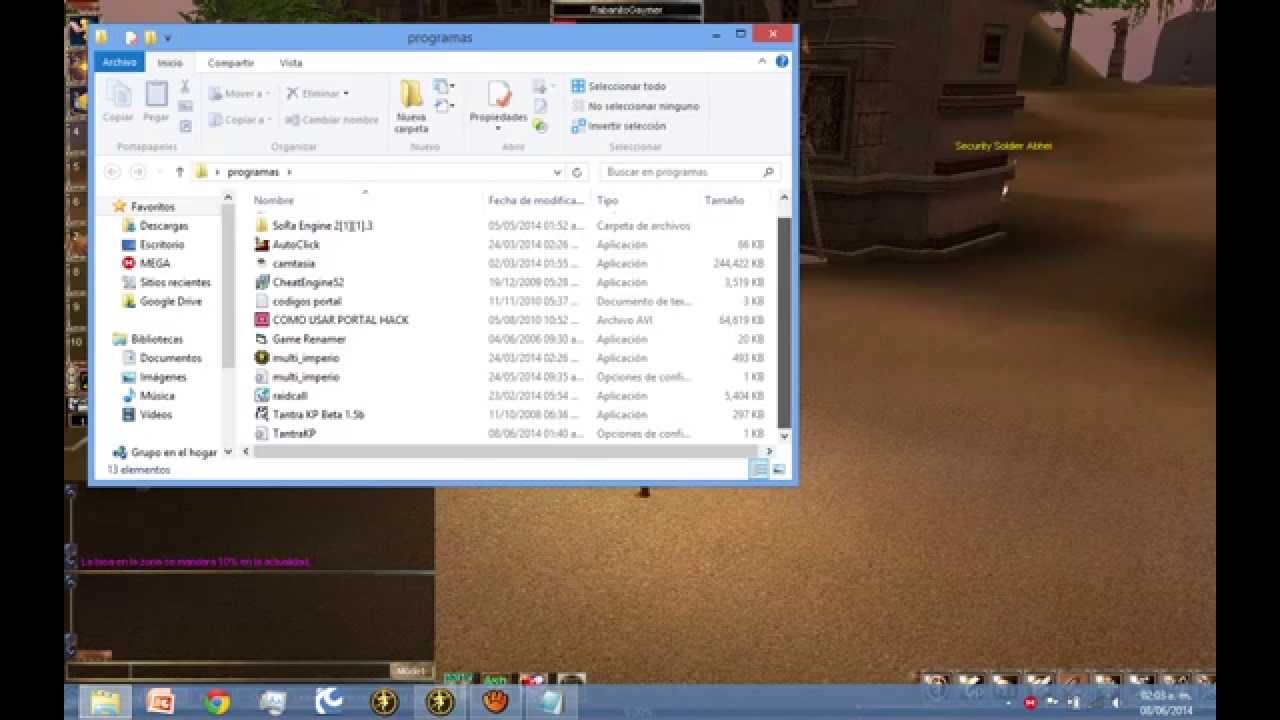The width and height of the screenshot is (1280, 720).
Task: Click the Cortar scissors icon
Action: click(x=185, y=87)
